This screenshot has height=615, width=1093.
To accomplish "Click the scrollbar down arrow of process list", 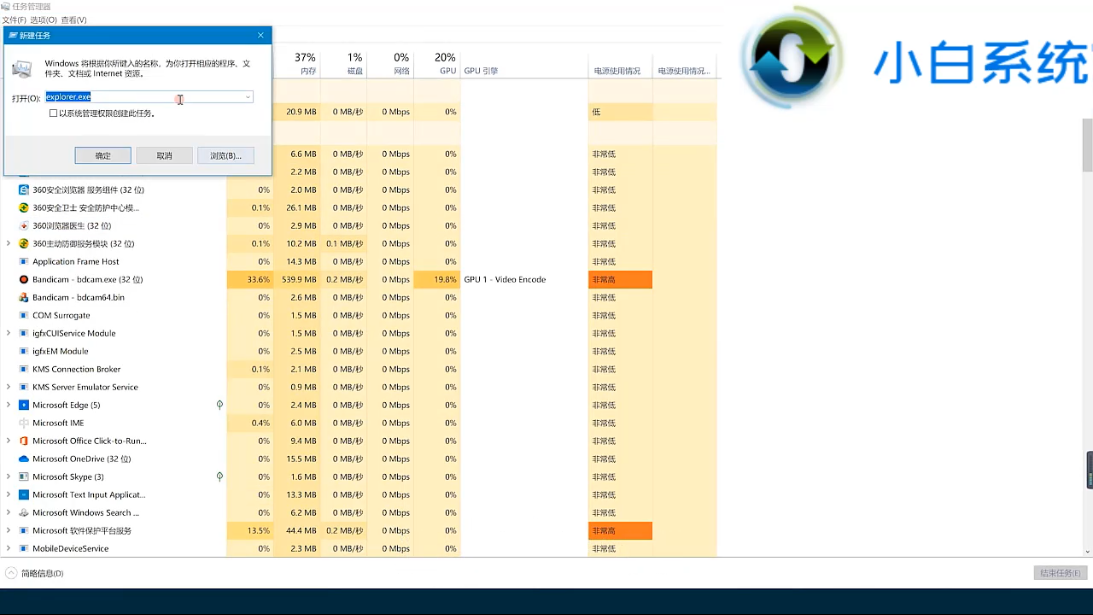I will pyautogui.click(x=1087, y=552).
